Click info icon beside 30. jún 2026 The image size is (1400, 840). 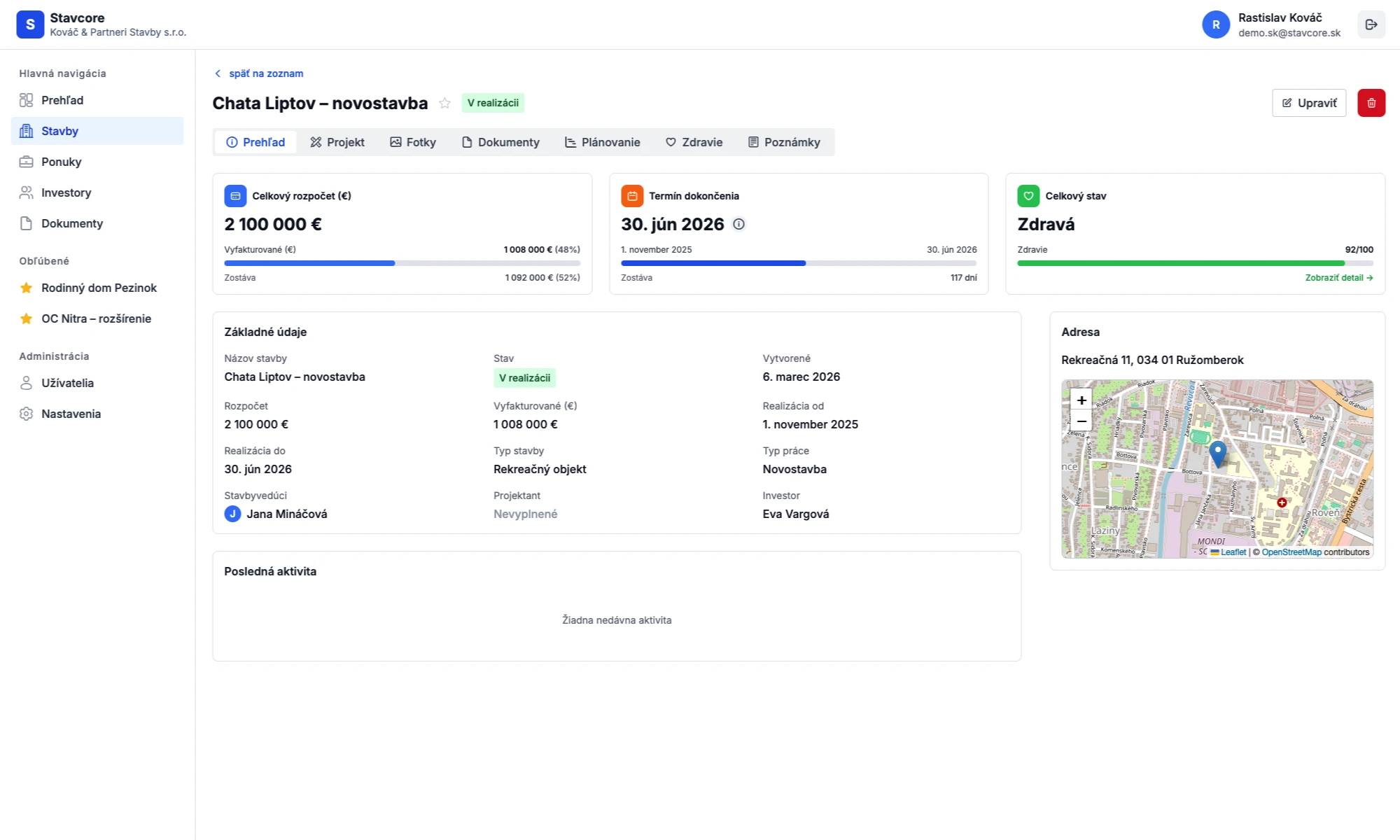click(738, 224)
